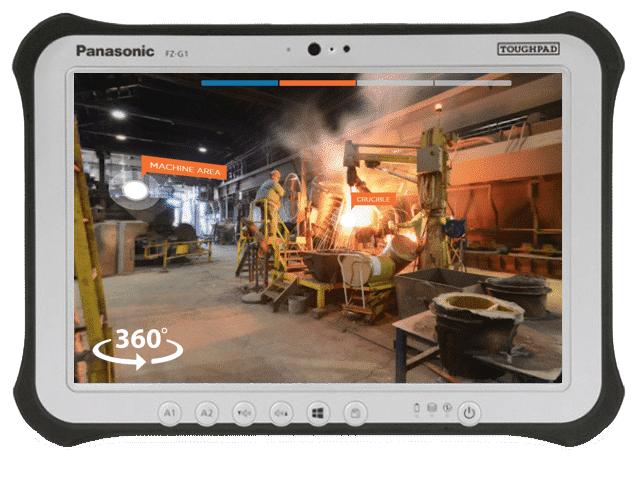Click the FZ-G1 model label
Viewport: 640px width, 482px height.
click(177, 53)
